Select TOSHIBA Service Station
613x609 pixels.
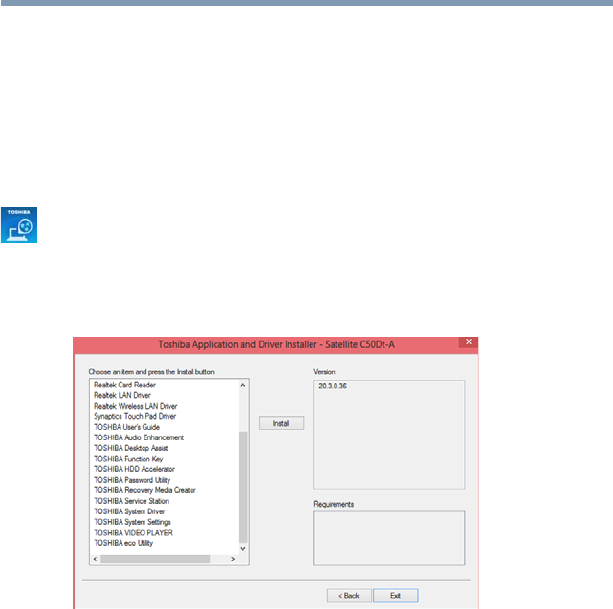tap(131, 501)
